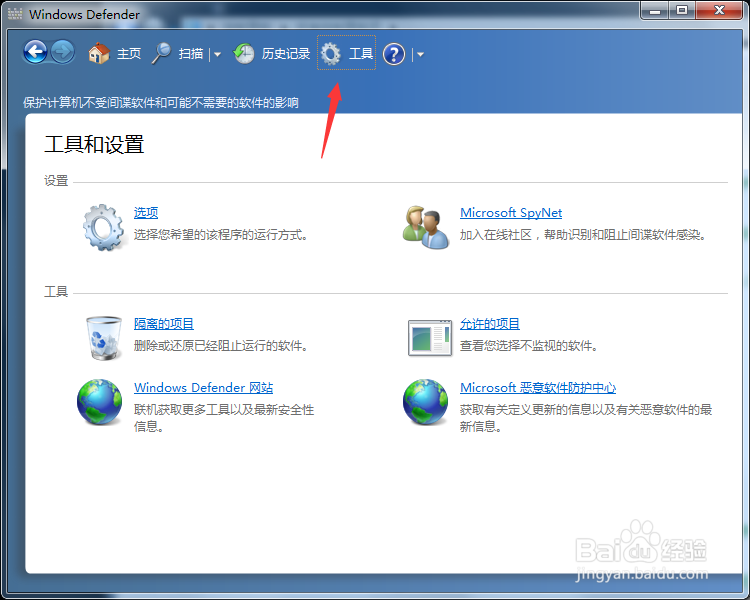750x600 pixels.
Task: Expand the 扫描 dropdown arrow
Action: (218, 55)
